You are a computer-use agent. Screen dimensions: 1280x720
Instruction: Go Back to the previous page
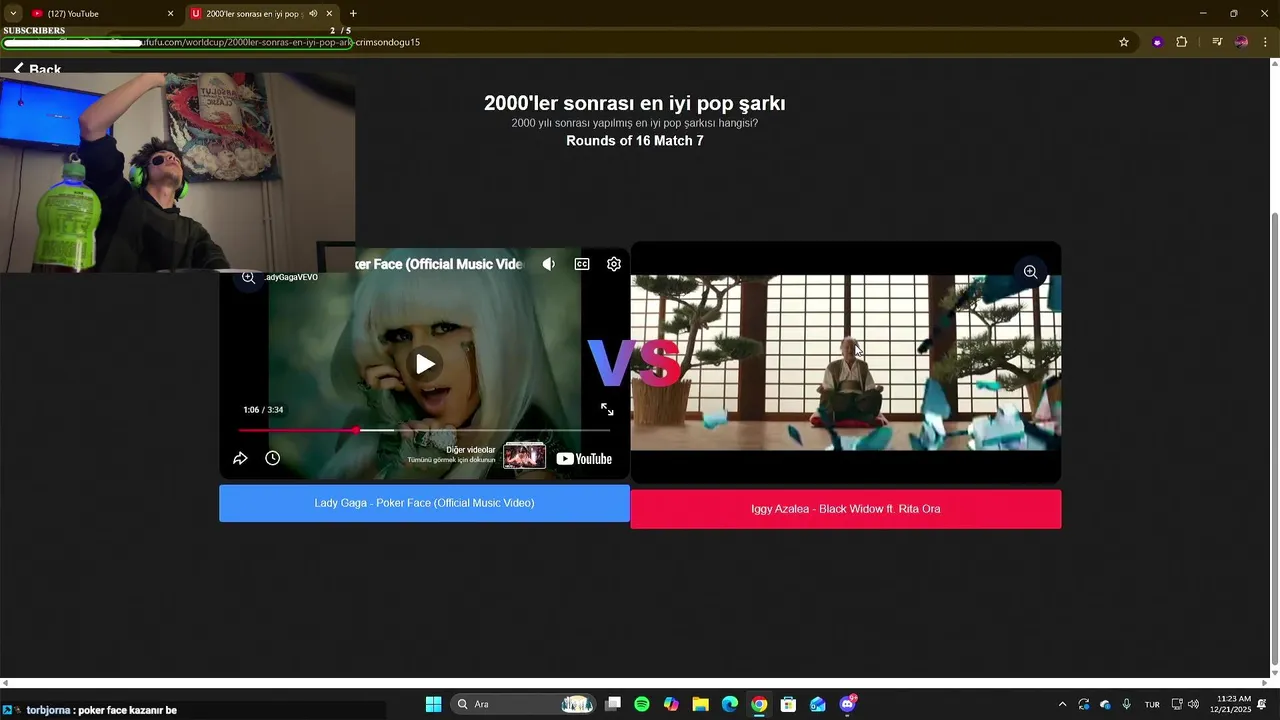coord(37,69)
